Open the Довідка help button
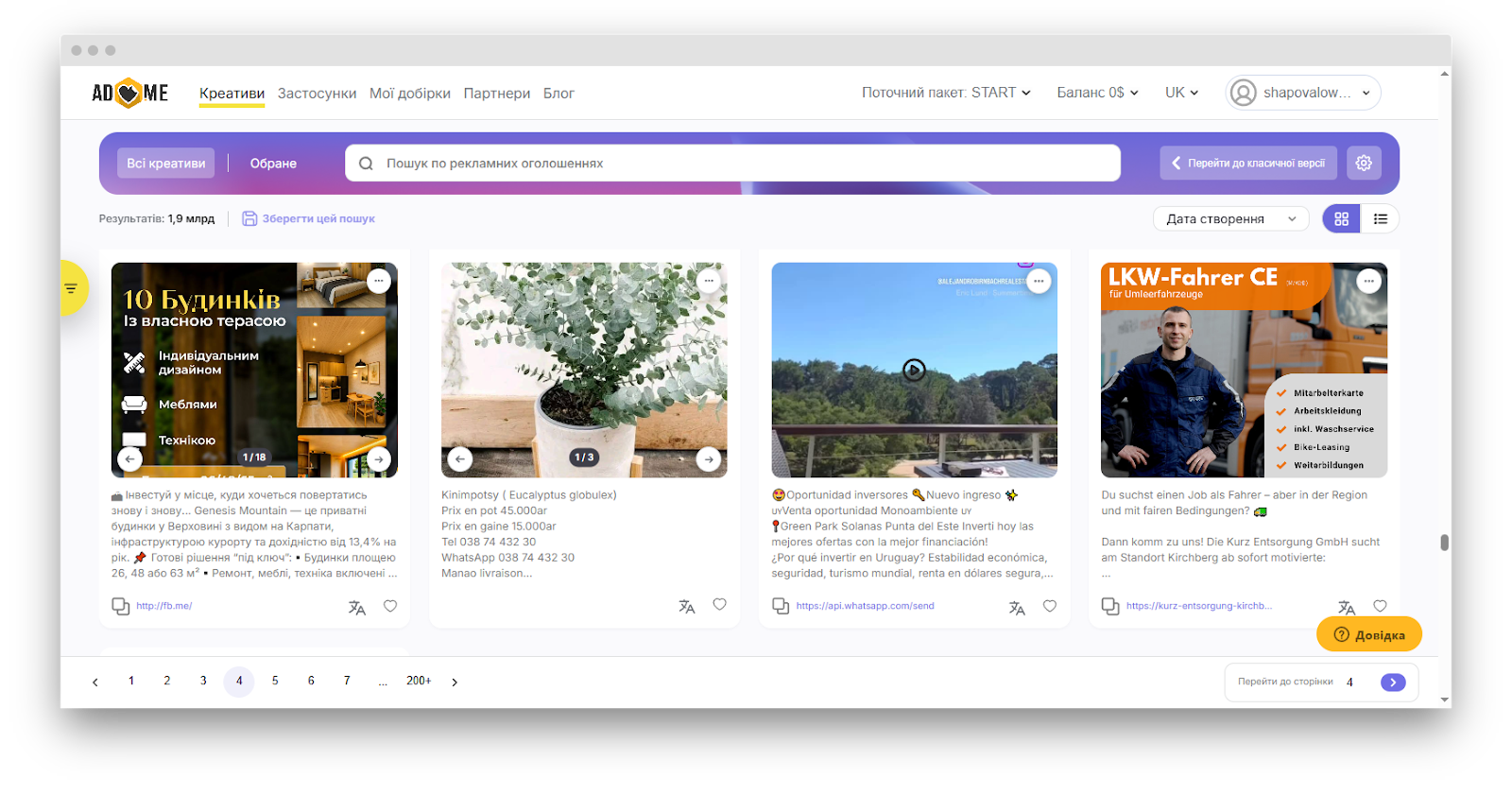Screen dimensions: 1512x795 1368,634
